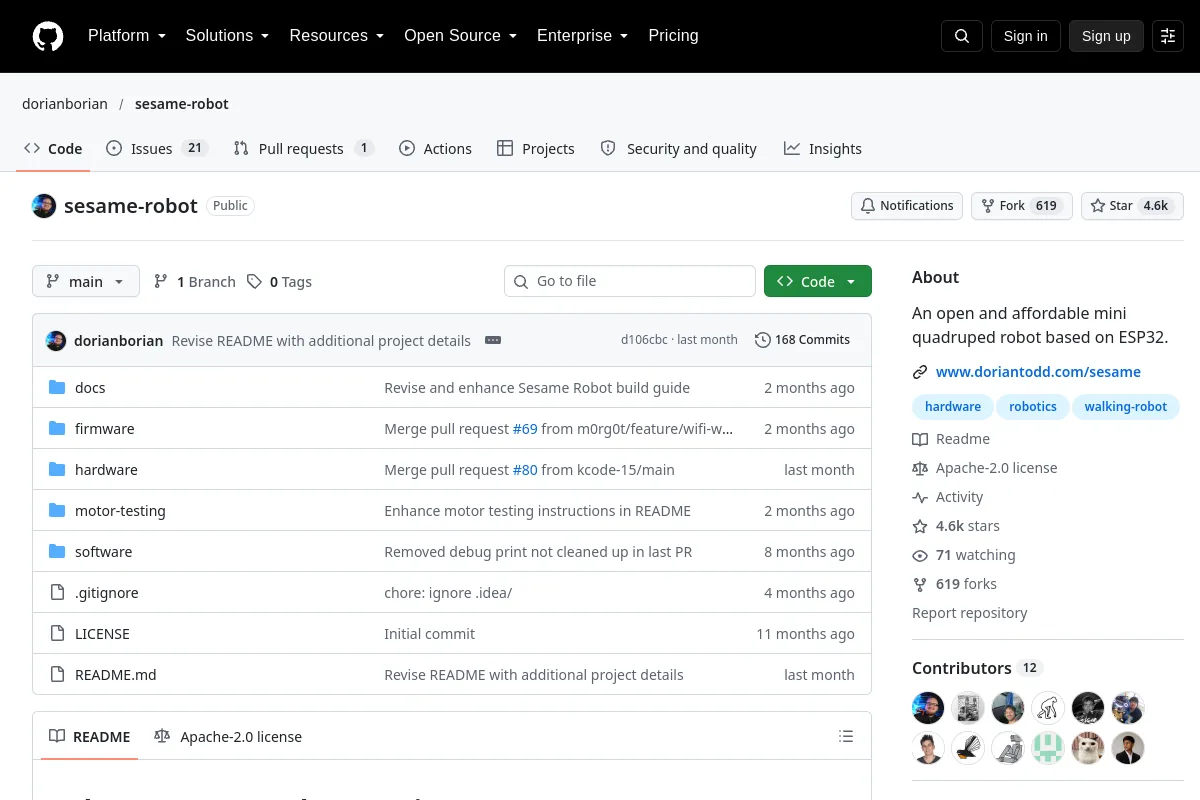Switch to the Actions tab
Image resolution: width=1200 pixels, height=800 pixels.
pyautogui.click(x=435, y=149)
